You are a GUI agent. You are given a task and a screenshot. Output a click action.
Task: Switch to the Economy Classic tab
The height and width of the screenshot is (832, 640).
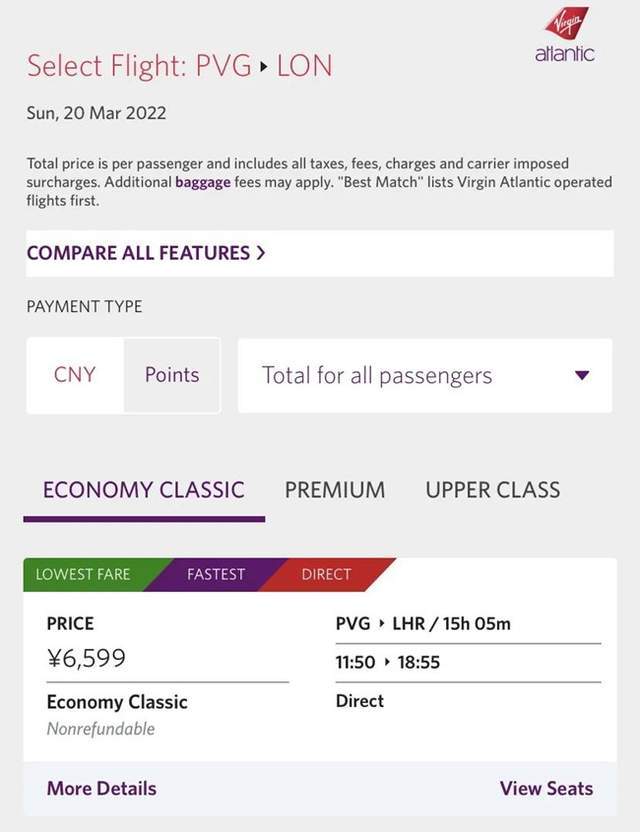click(x=144, y=490)
